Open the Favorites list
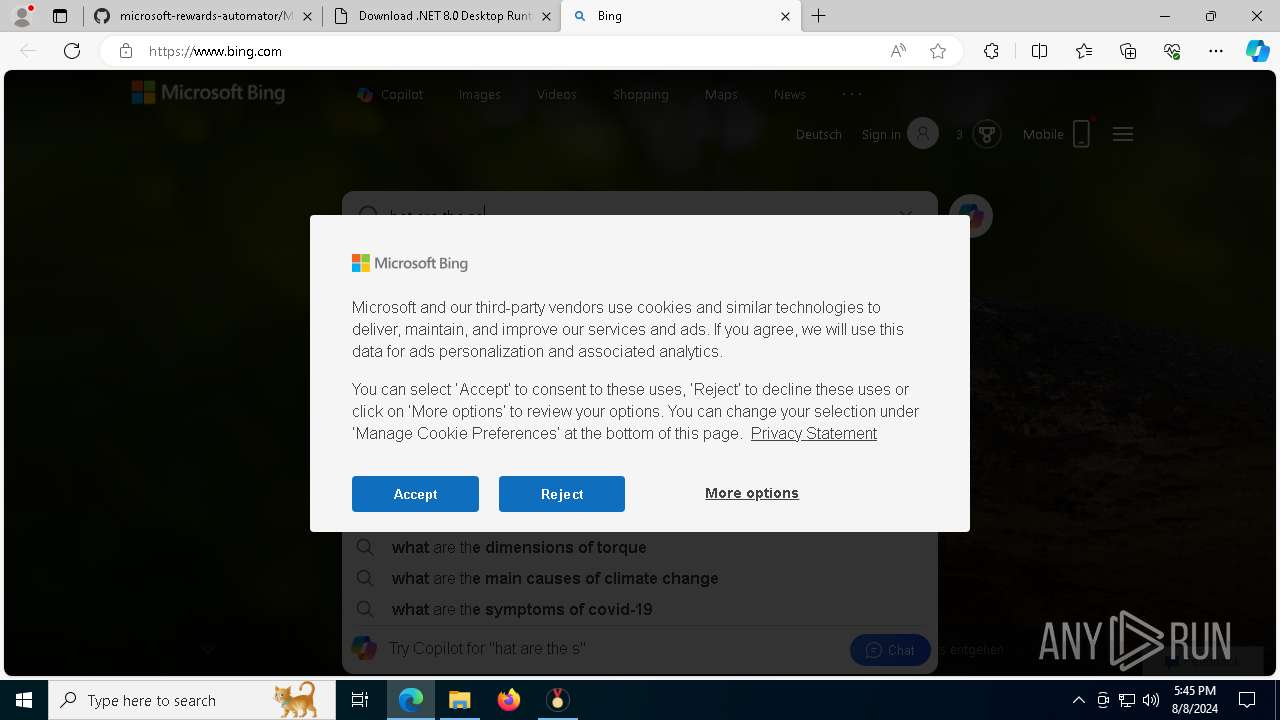The image size is (1280, 720). click(1084, 51)
